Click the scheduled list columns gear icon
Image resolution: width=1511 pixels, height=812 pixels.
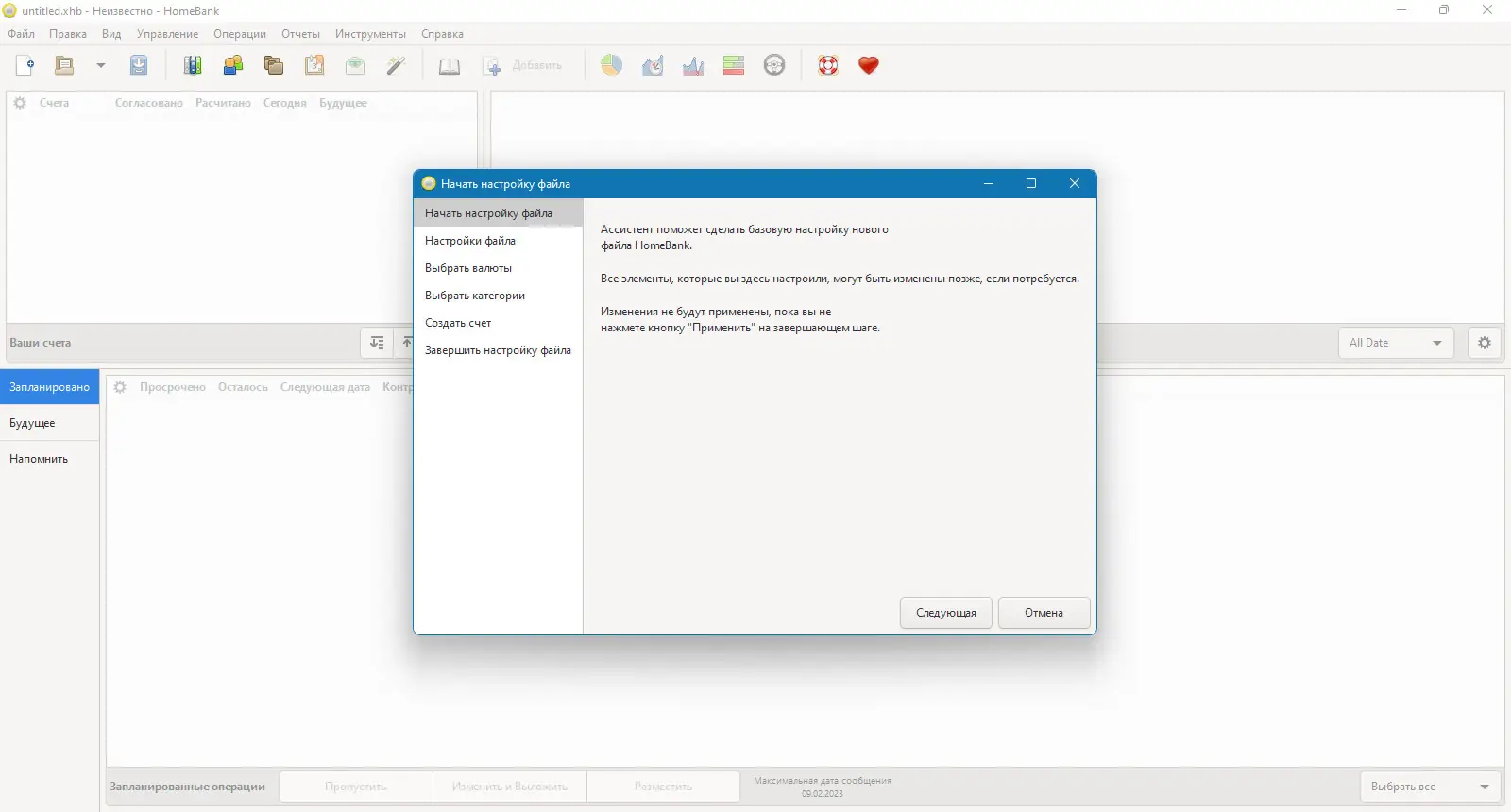pyautogui.click(x=120, y=387)
